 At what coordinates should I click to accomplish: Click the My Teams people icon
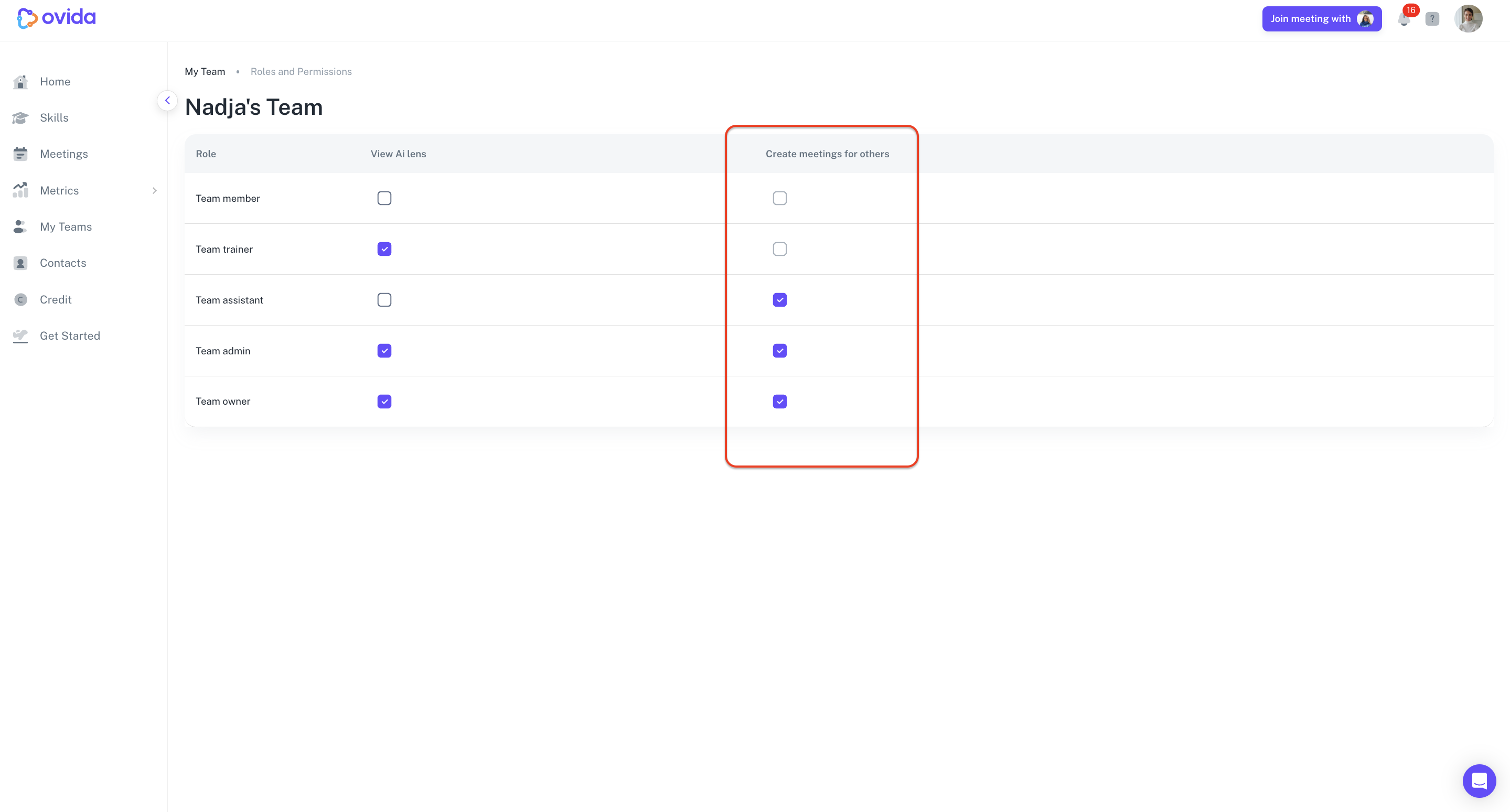pyautogui.click(x=20, y=227)
